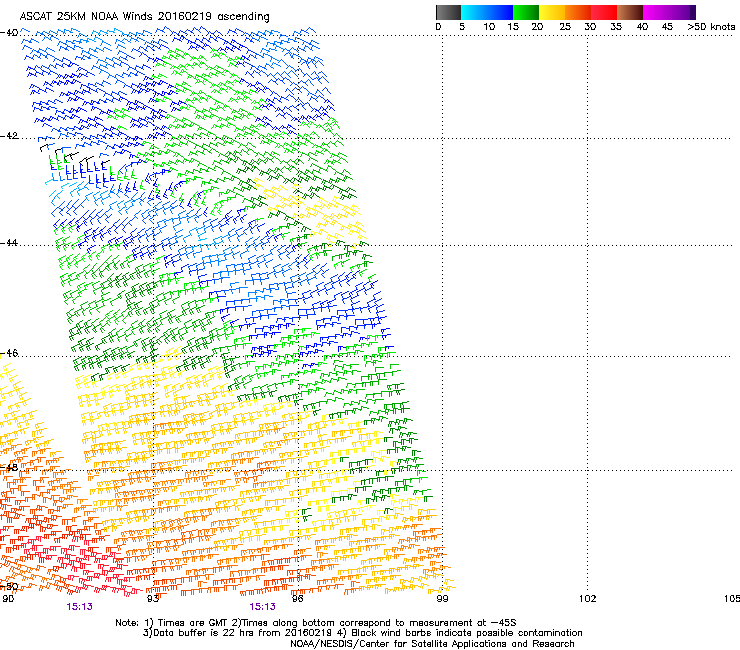
Task: Click the gray 0-5 knots color segment
Action: click(x=448, y=12)
